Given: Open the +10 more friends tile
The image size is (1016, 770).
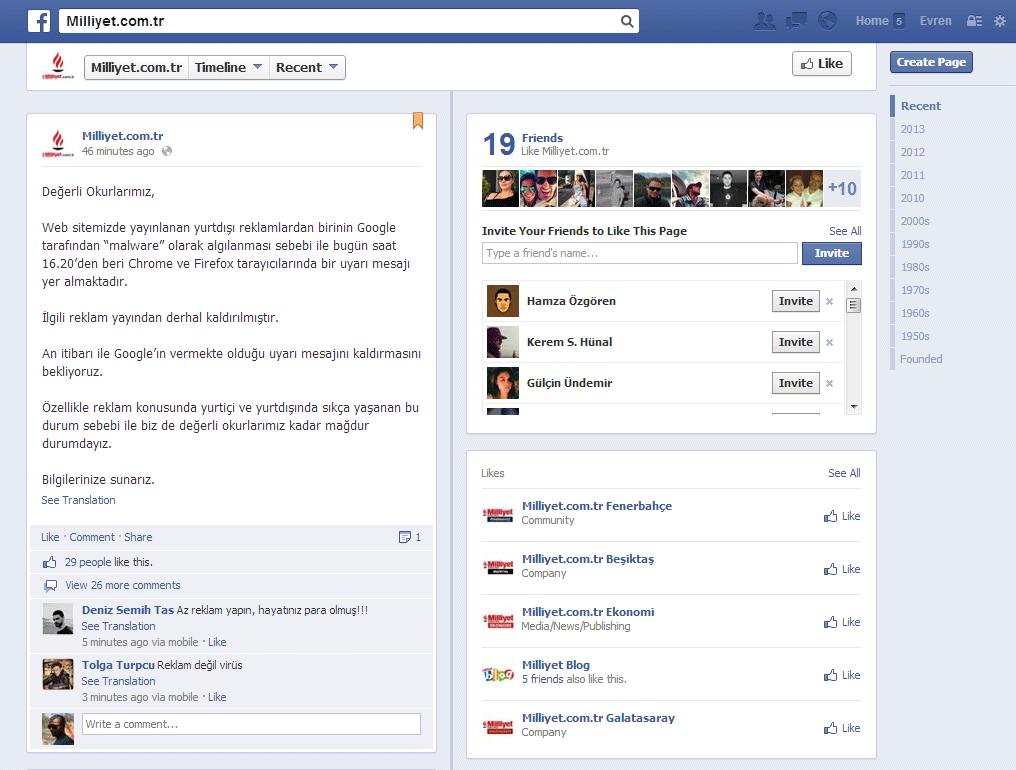Looking at the screenshot, I should [842, 189].
